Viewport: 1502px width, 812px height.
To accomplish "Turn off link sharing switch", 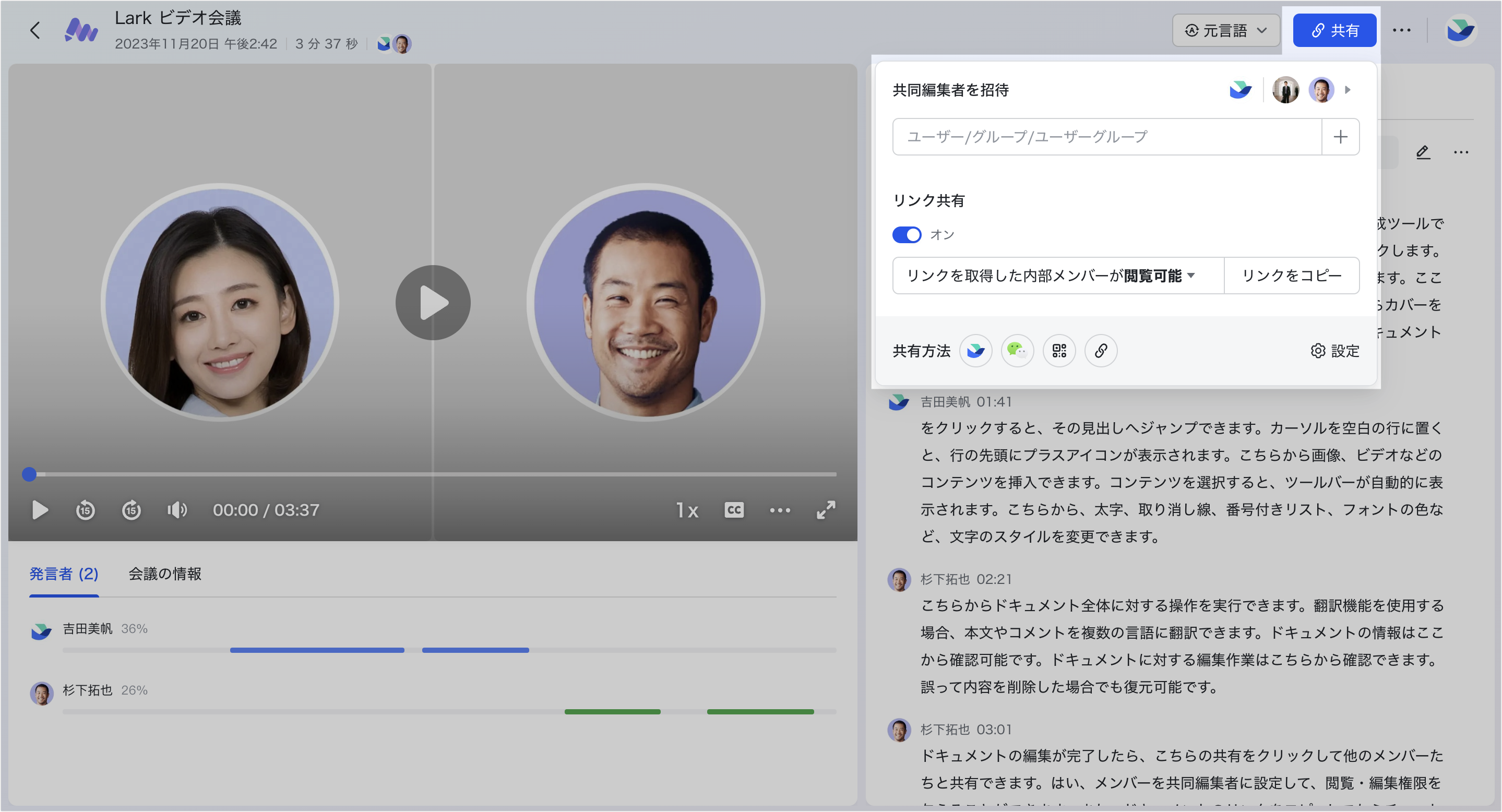I will click(907, 235).
